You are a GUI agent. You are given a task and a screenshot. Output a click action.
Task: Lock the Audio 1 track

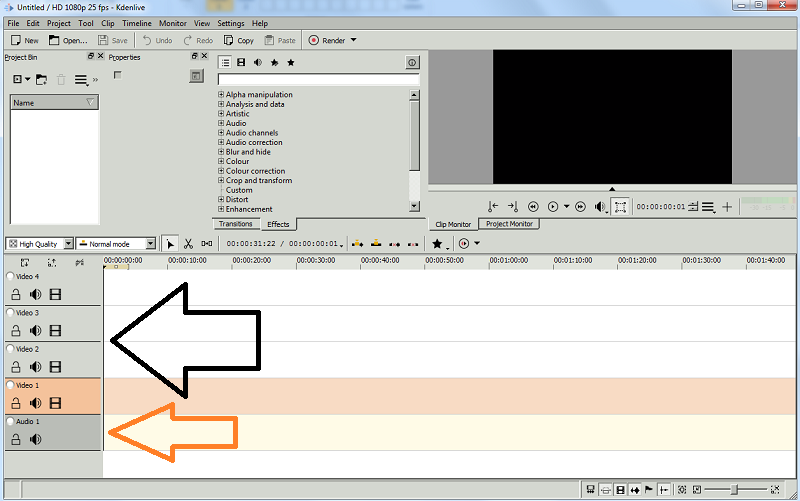(16, 439)
